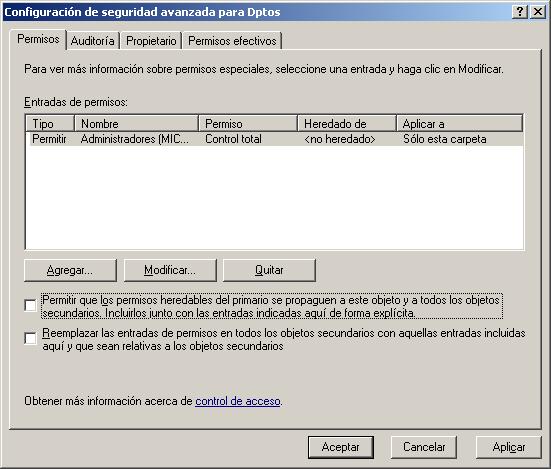The image size is (551, 469).
Task: Remove entry with Quitar button
Action: click(x=269, y=270)
